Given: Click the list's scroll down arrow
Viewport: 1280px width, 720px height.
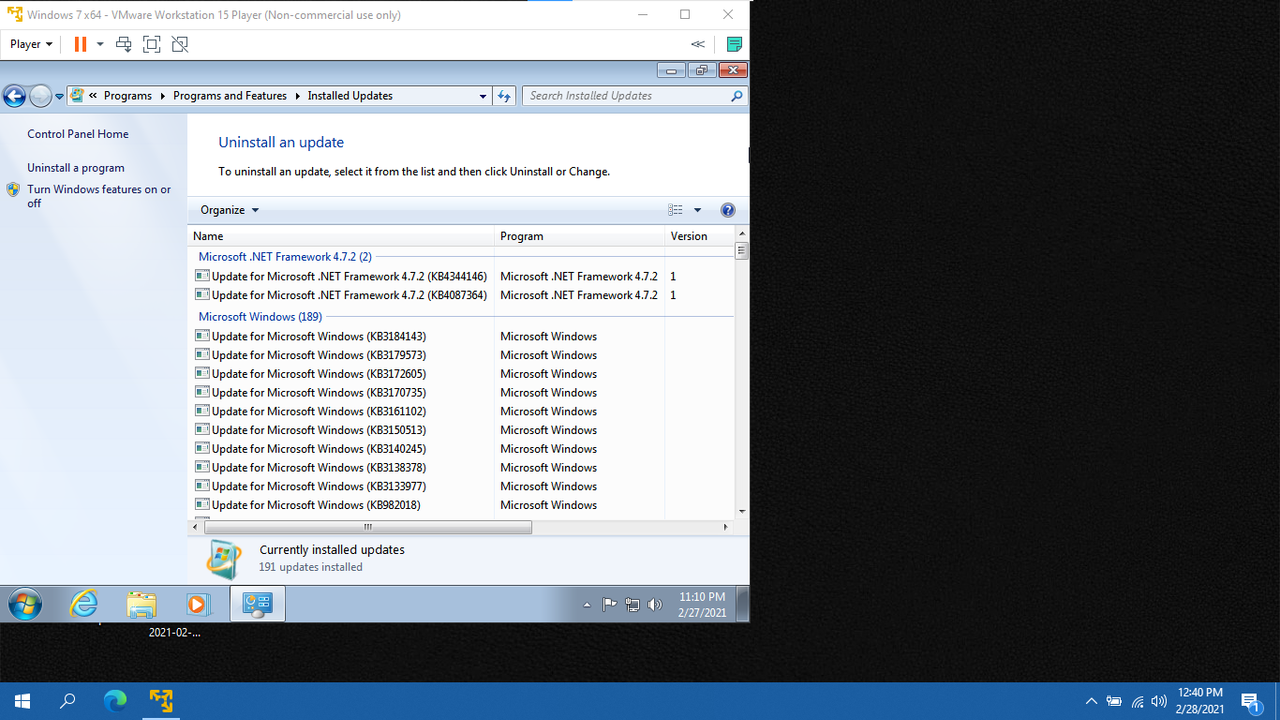Looking at the screenshot, I should [742, 511].
